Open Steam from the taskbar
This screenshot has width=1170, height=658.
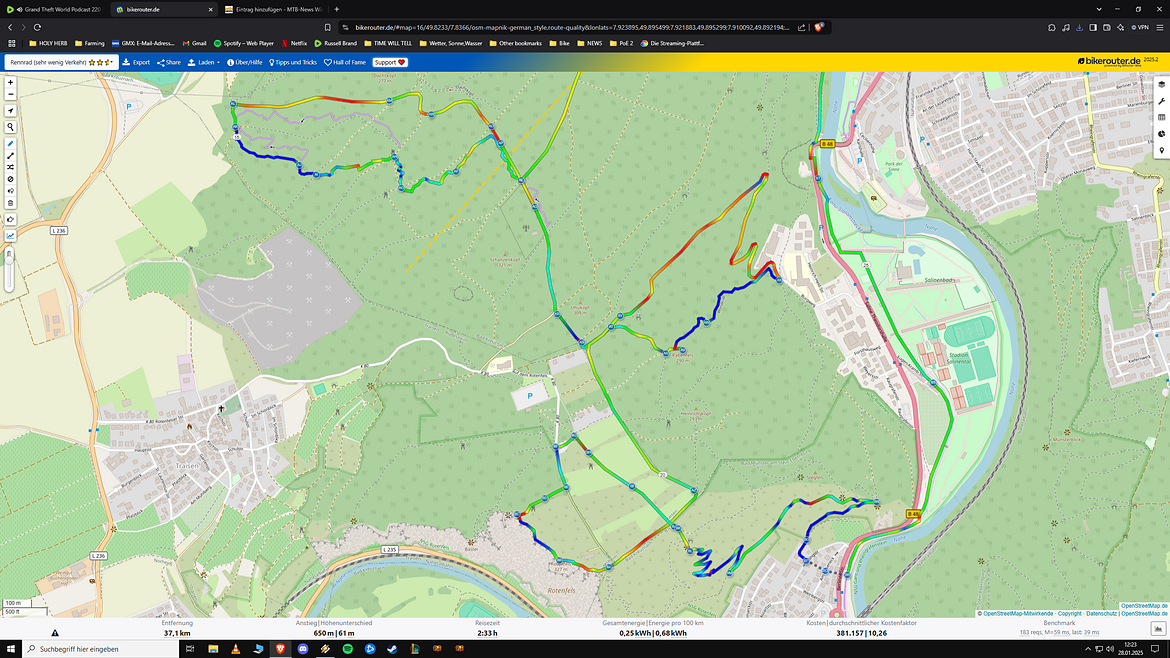(x=392, y=649)
